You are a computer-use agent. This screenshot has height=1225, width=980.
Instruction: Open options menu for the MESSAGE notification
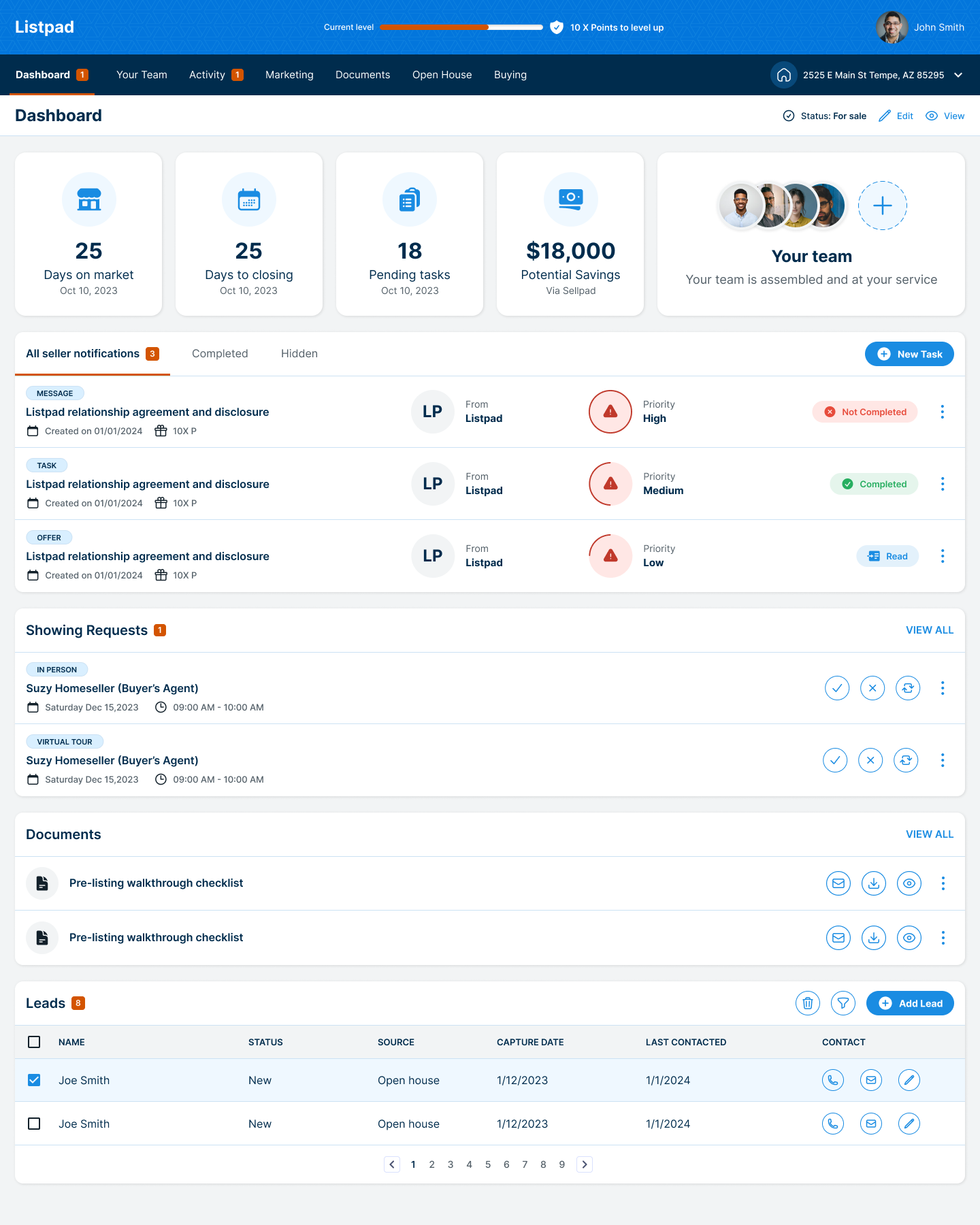pyautogui.click(x=943, y=412)
